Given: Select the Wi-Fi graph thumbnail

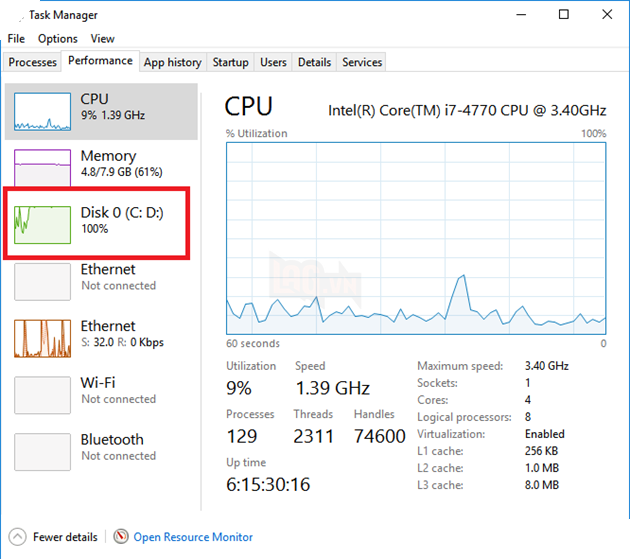Looking at the screenshot, I should coord(42,395).
